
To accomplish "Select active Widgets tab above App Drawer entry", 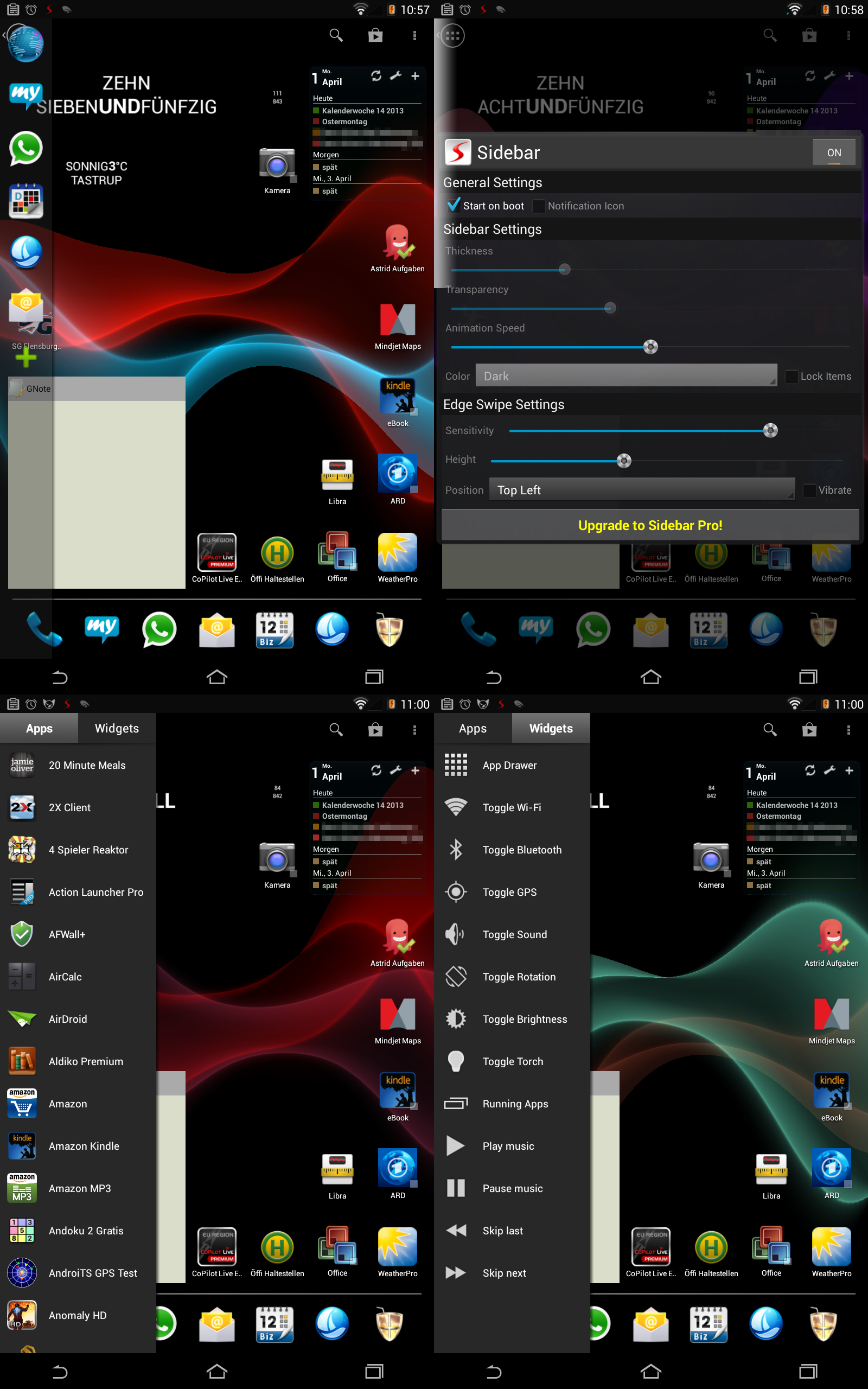I will tap(551, 728).
